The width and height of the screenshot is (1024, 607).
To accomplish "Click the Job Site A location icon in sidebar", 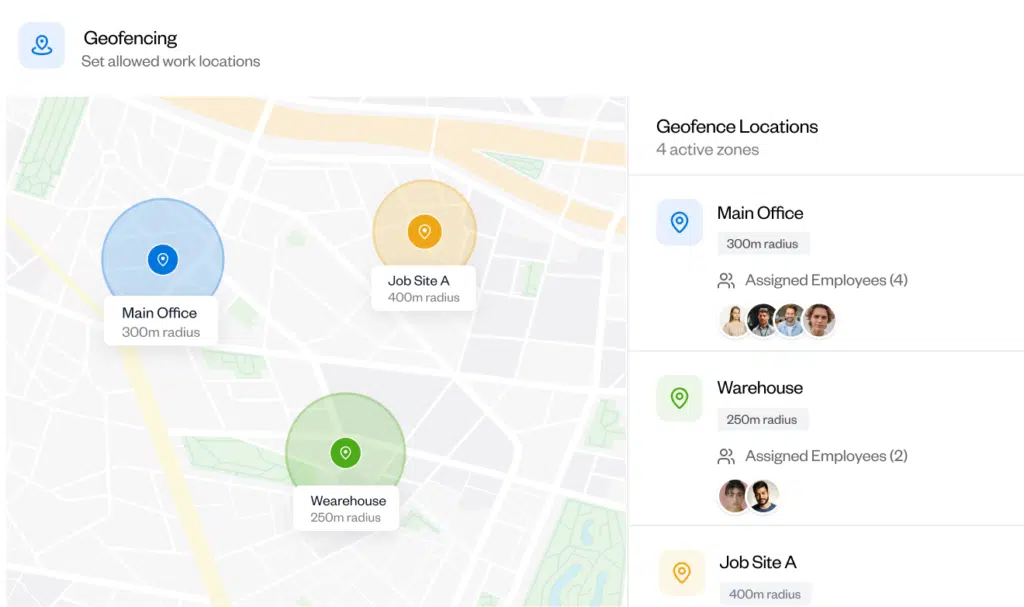I will pos(682,573).
